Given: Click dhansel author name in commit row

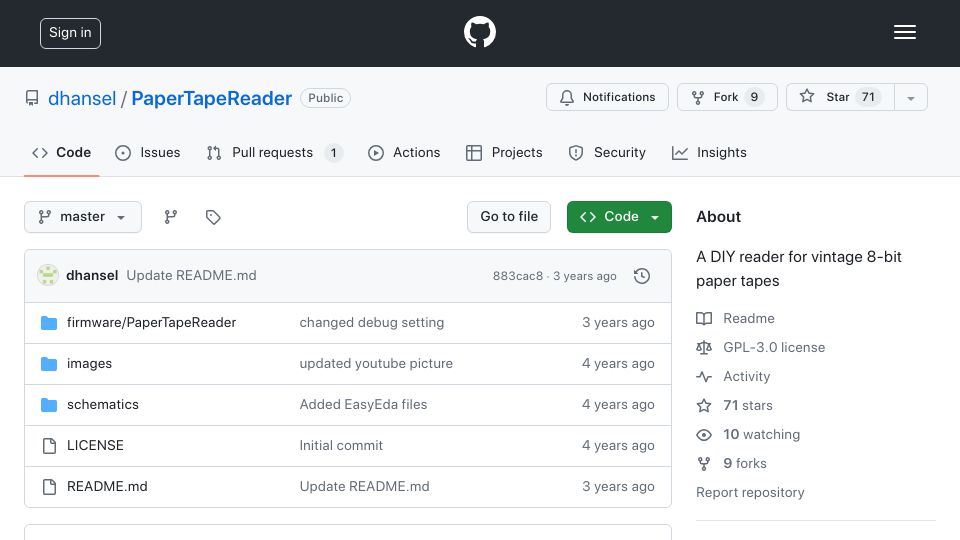Looking at the screenshot, I should point(92,276).
